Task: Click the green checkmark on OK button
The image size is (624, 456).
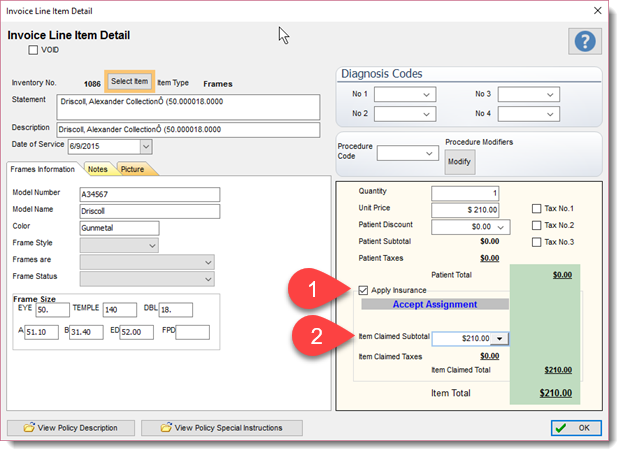Action: 561,428
